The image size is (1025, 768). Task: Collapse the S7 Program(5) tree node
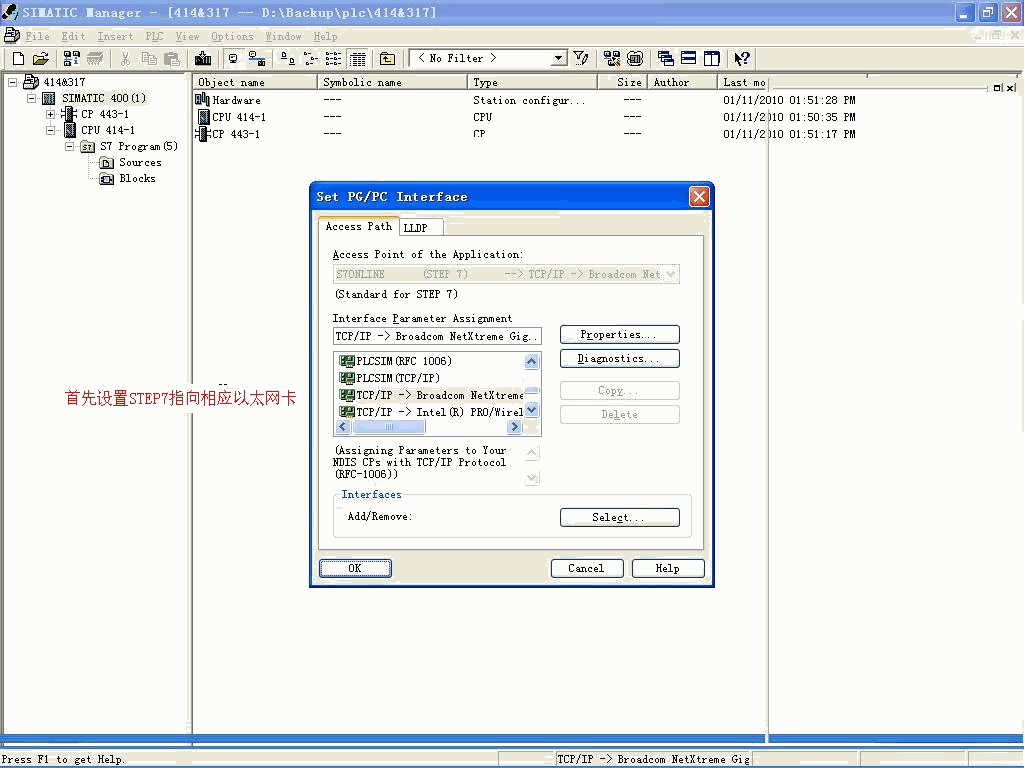tap(69, 146)
